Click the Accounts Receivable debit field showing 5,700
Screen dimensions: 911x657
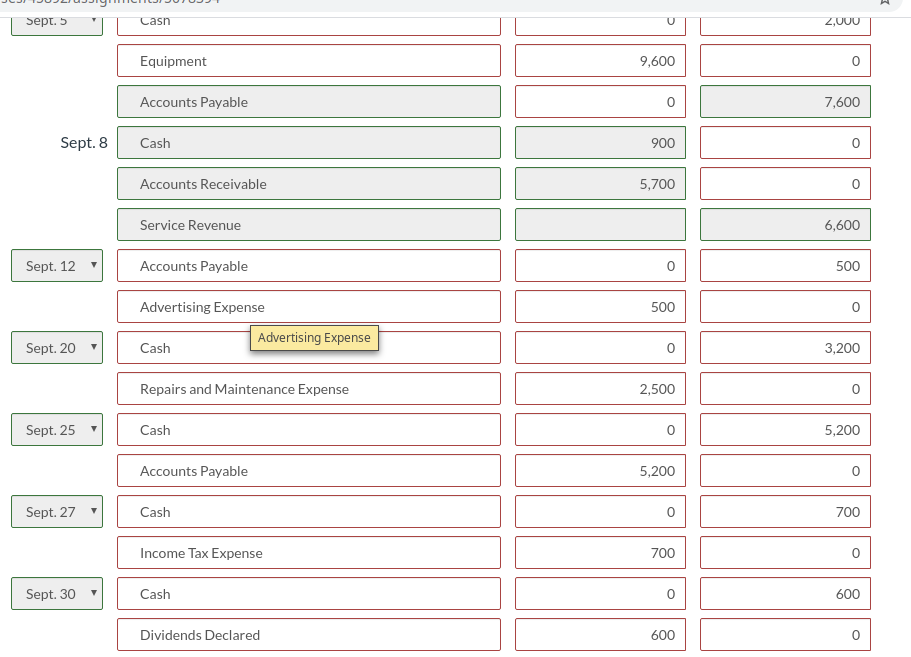pos(600,183)
